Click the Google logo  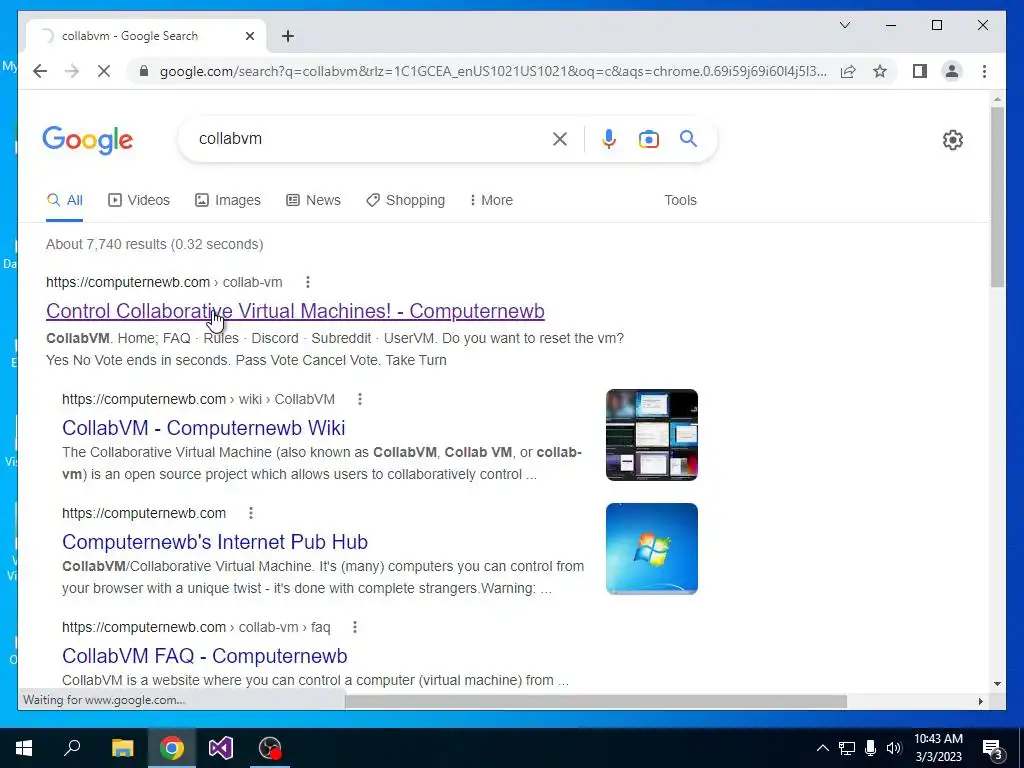(x=88, y=140)
